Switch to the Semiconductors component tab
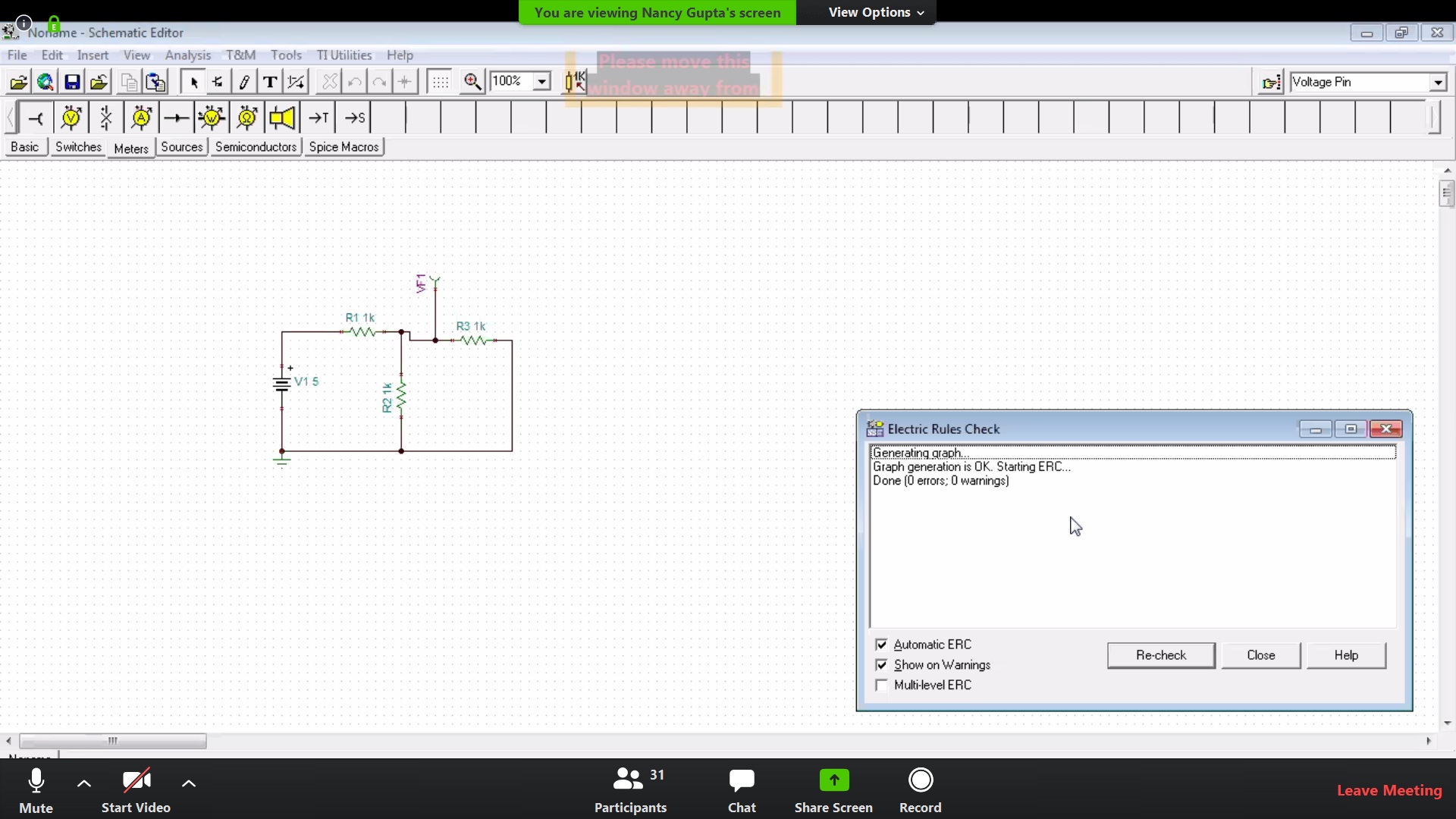The width and height of the screenshot is (1456, 819). point(256,147)
